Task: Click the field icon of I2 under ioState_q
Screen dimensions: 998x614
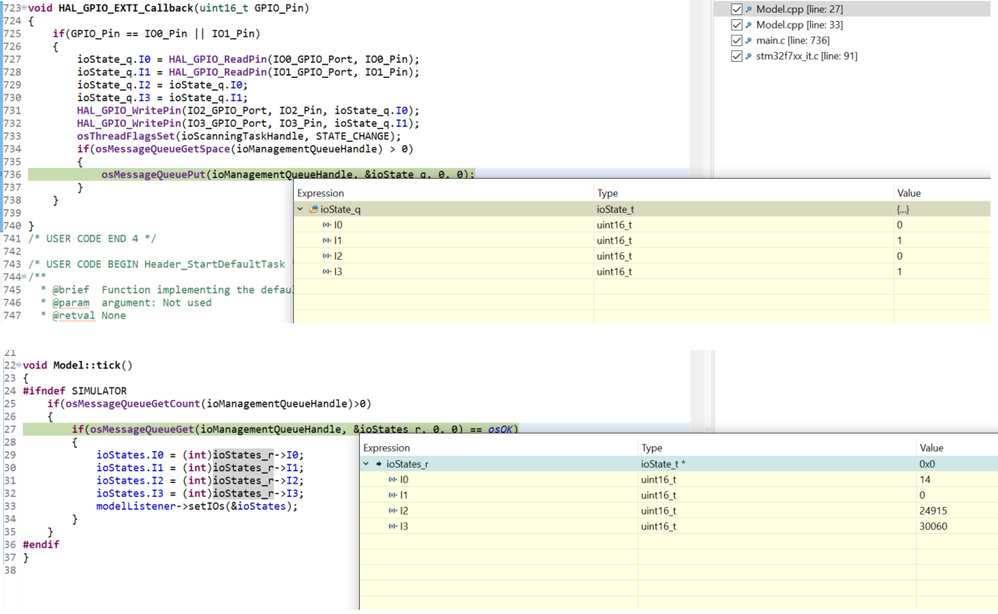Action: [327, 256]
